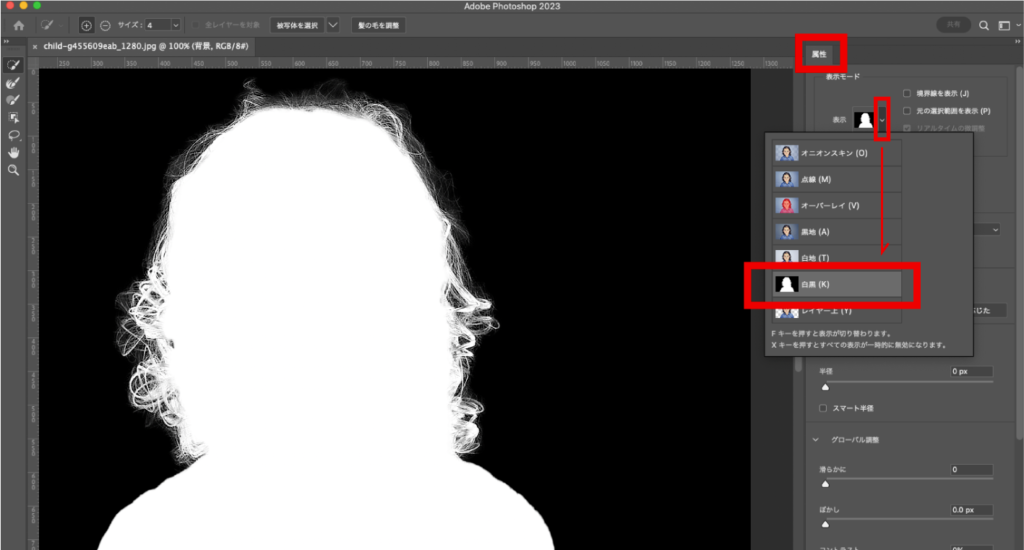
Task: Choose 黒地 (A) view mode
Action: [836, 232]
